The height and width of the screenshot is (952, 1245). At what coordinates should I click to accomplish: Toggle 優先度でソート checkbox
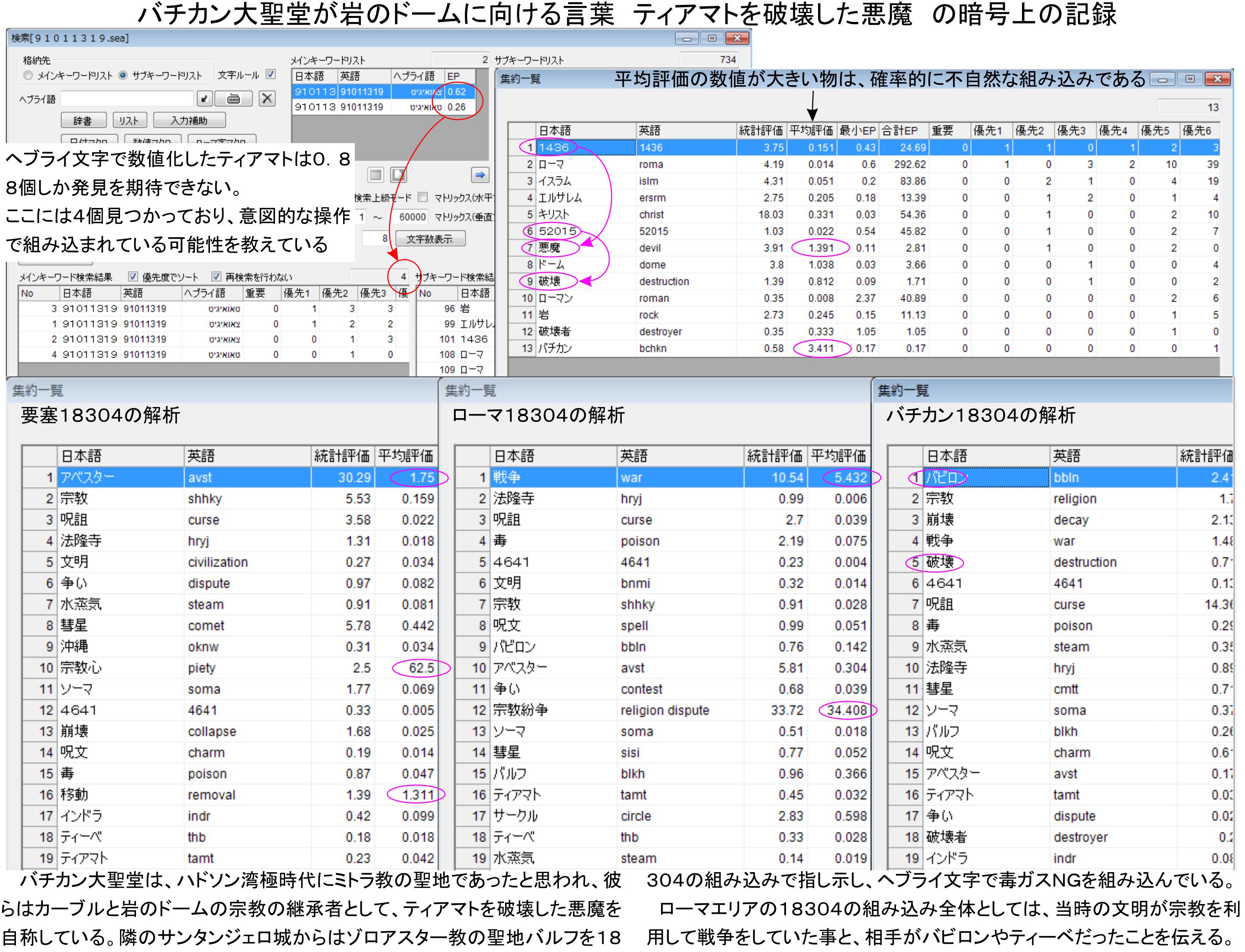tap(133, 276)
